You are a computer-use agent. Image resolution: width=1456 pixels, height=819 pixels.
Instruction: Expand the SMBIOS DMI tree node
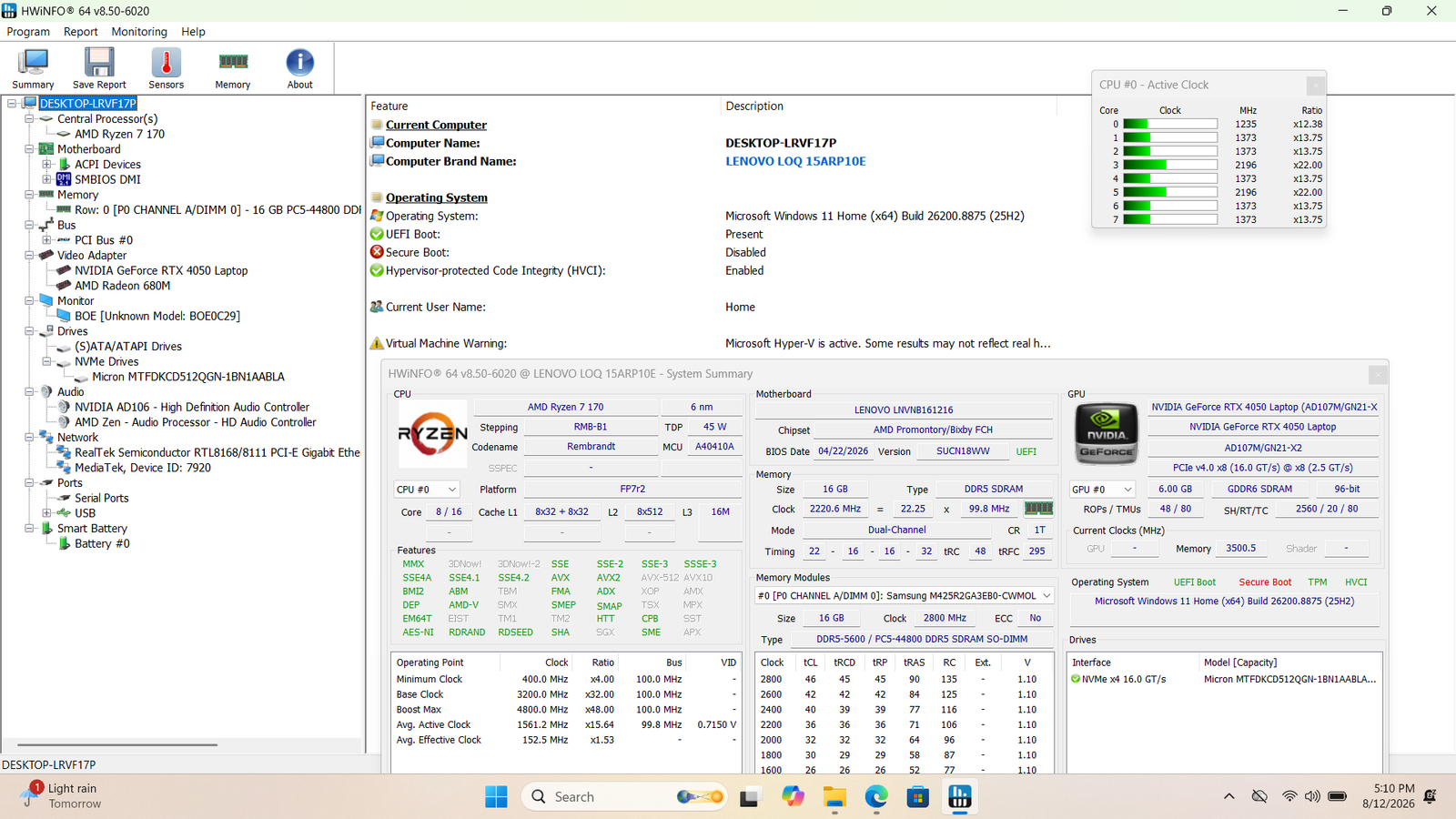[46, 179]
